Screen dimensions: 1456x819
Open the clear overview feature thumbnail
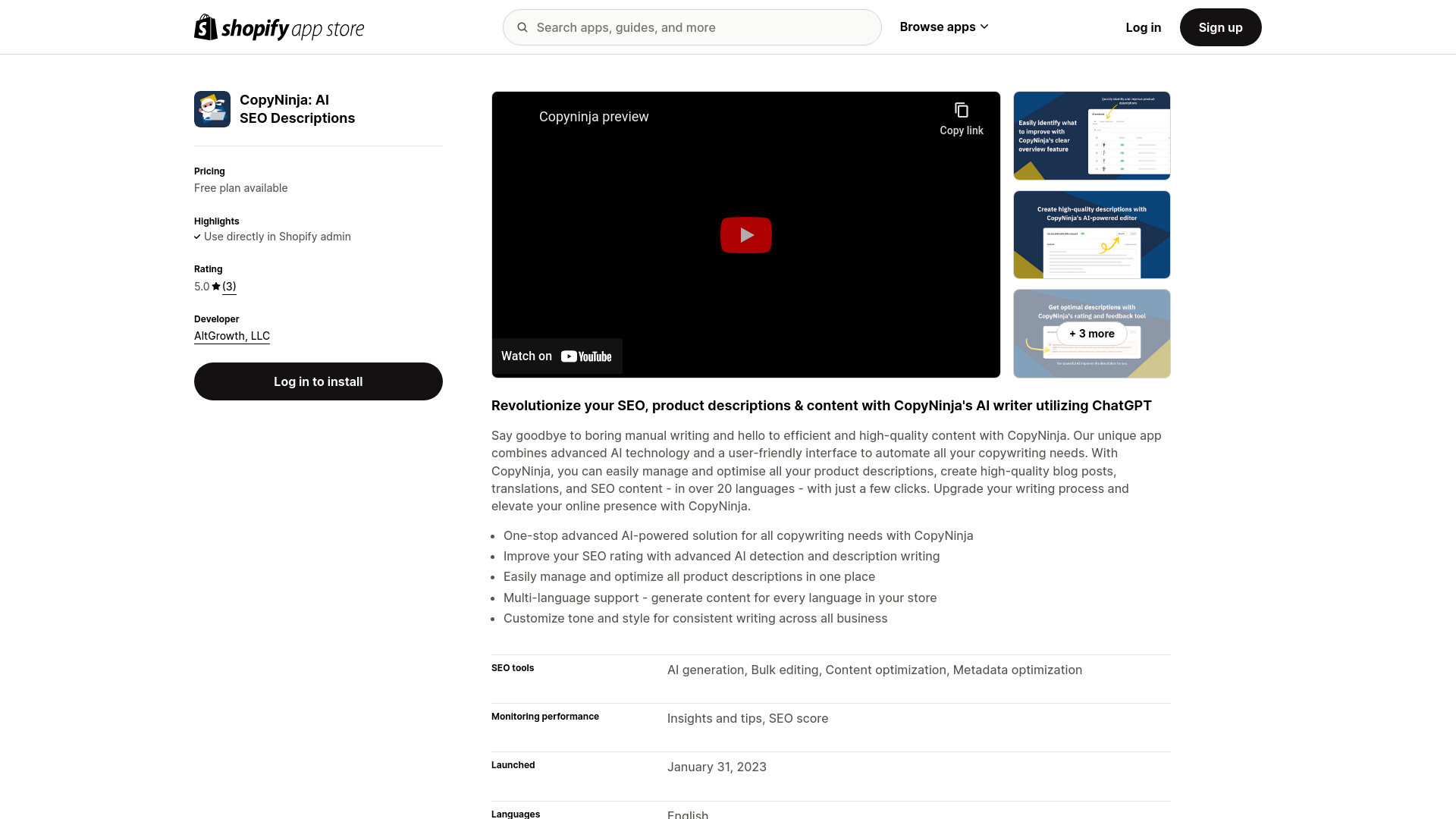point(1091,136)
